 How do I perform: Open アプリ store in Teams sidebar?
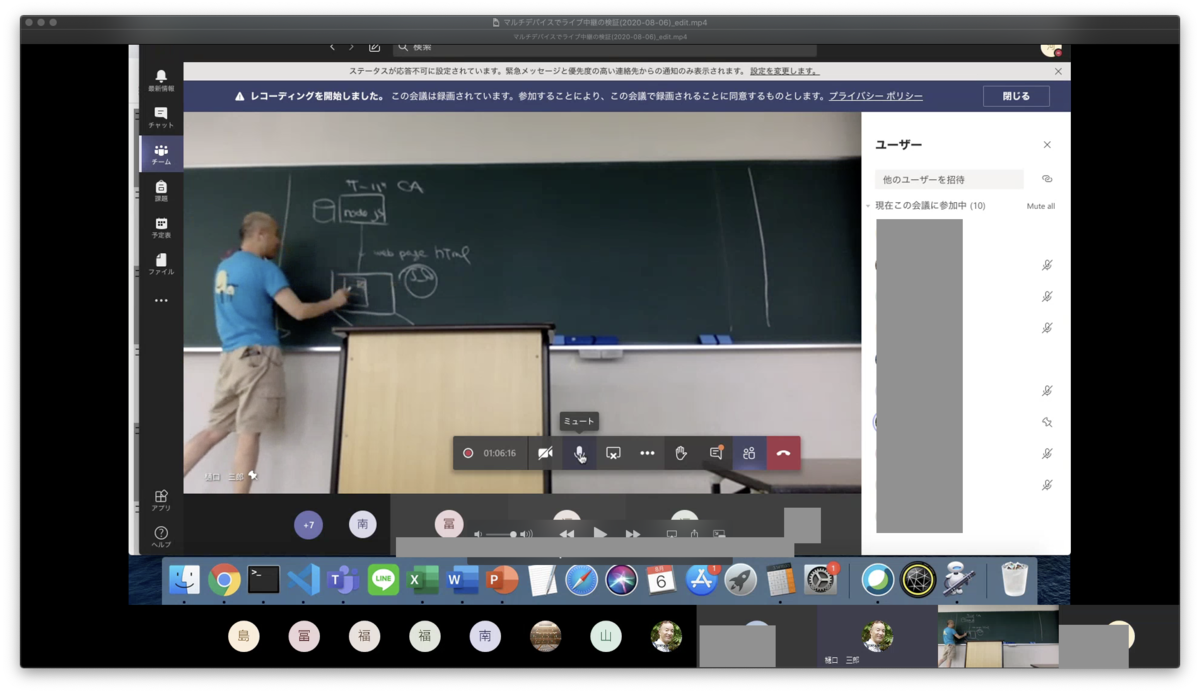[x=161, y=500]
